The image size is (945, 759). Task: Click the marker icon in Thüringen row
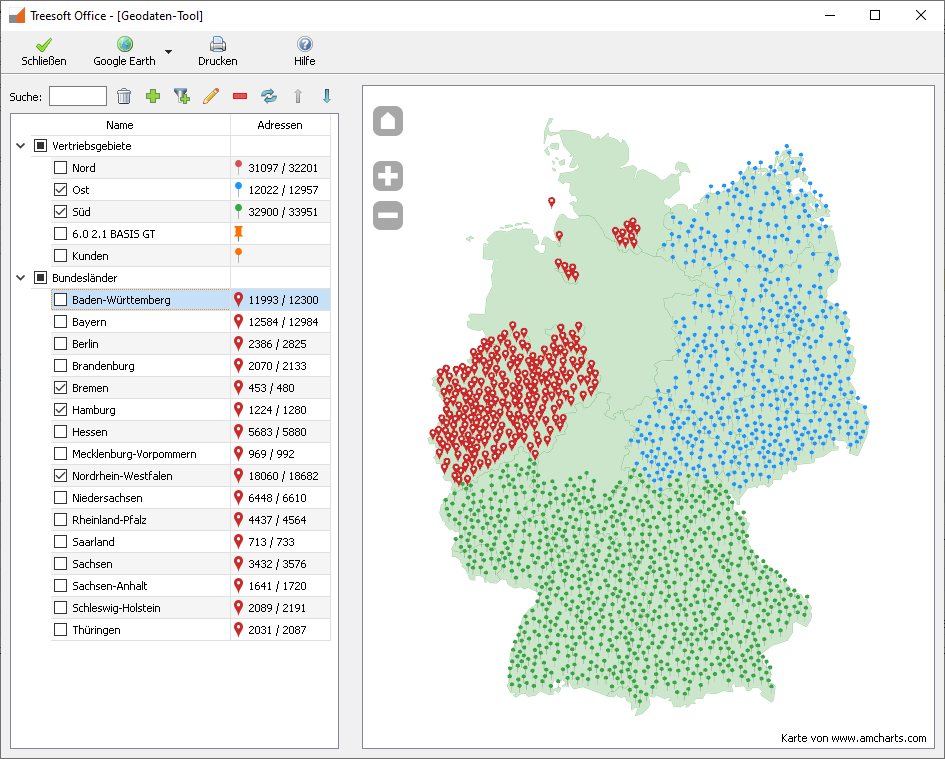(x=239, y=629)
